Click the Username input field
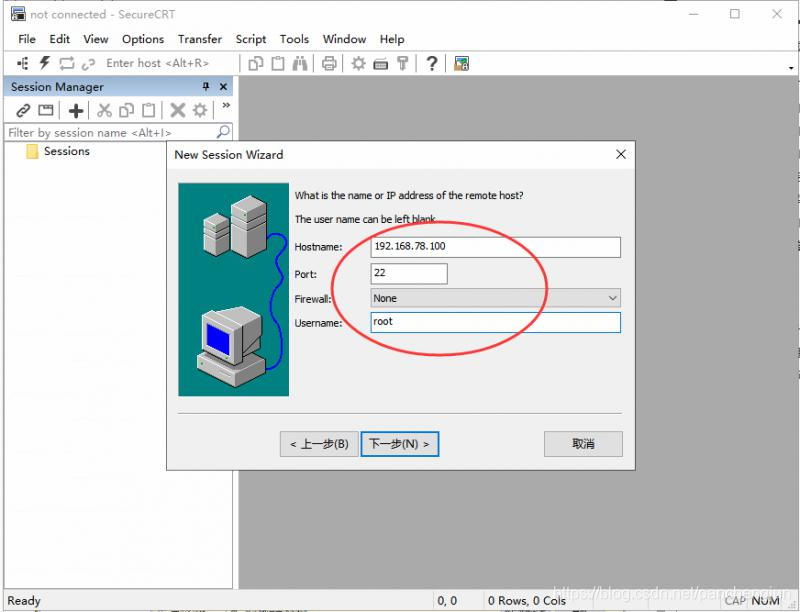Viewport: 800px width, 612px height. tap(495, 322)
